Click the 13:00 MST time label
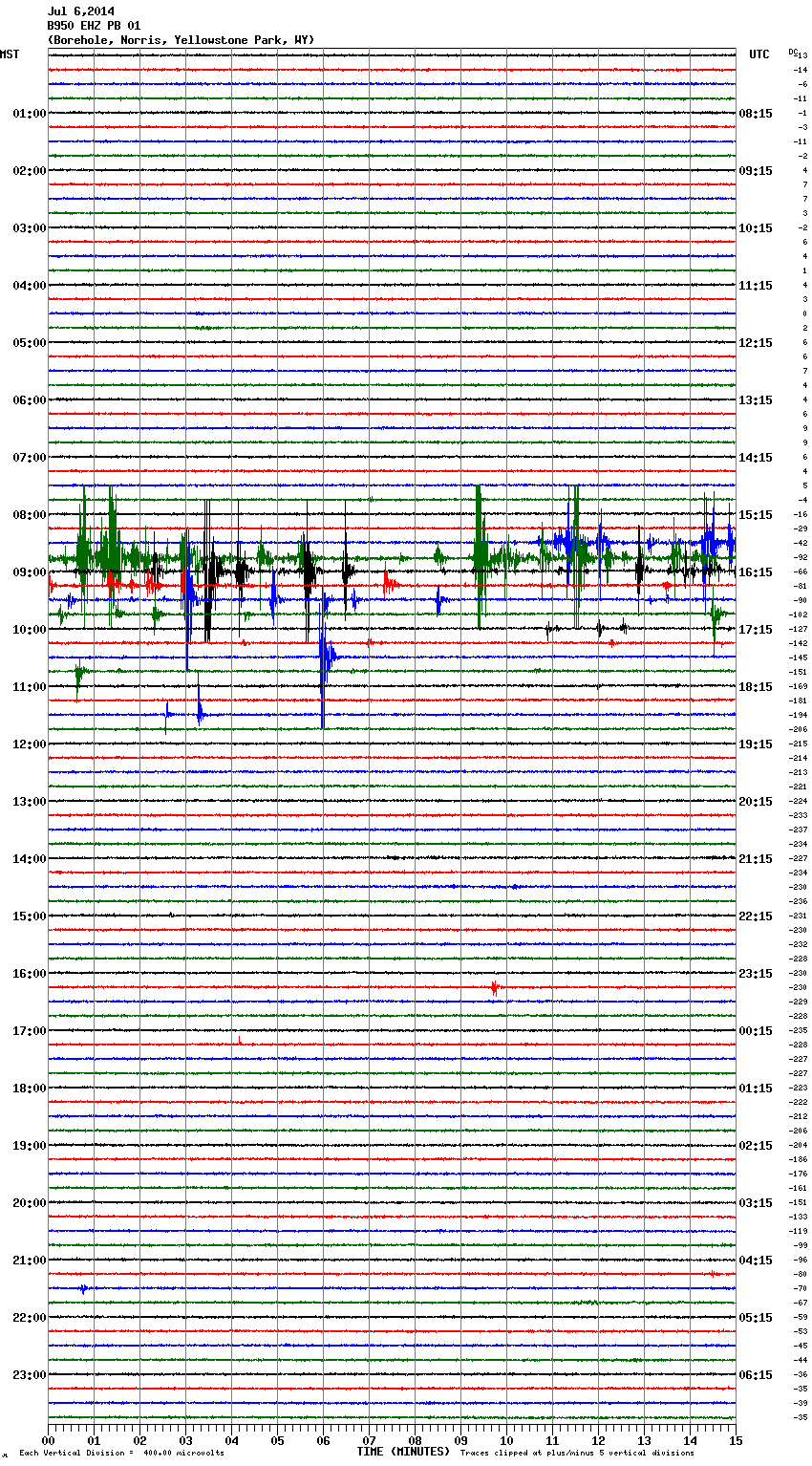The image size is (812, 1466). pyautogui.click(x=29, y=802)
